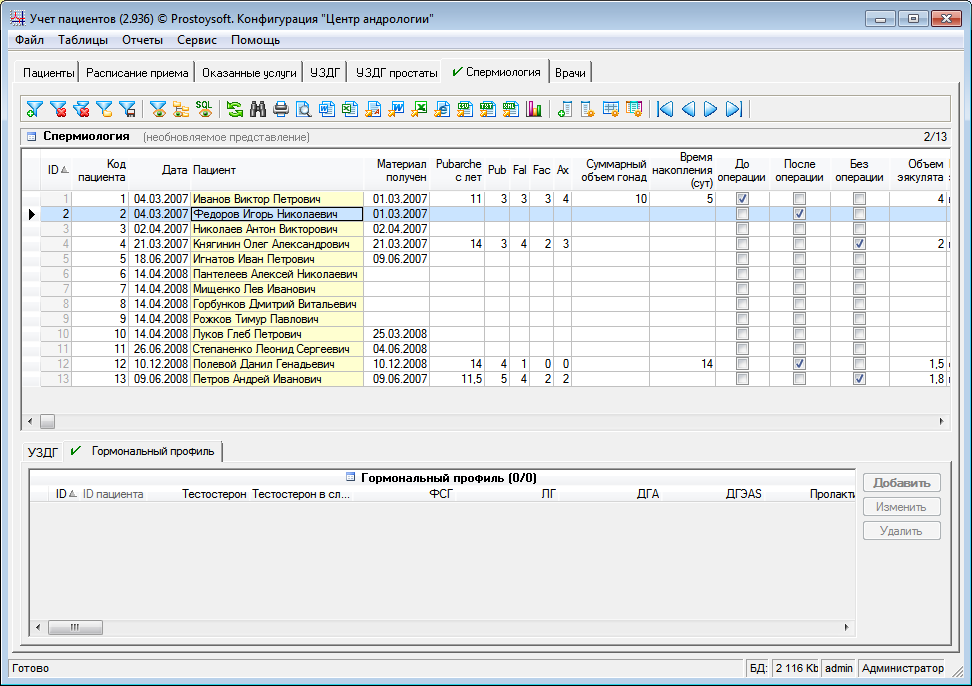Click the add filter funnel icon
Screen dimensions: 972x686
[x=35, y=109]
